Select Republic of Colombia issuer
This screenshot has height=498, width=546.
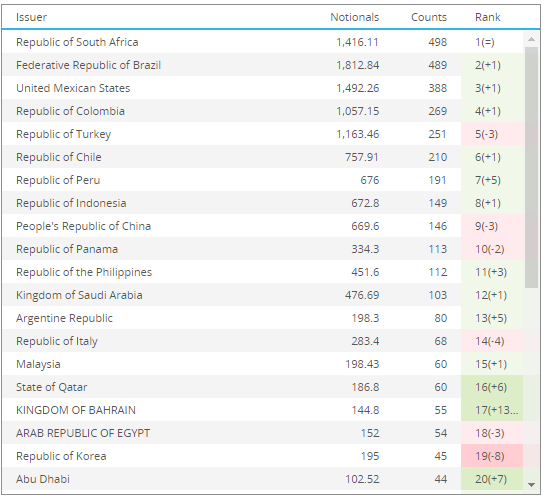pos(70,111)
